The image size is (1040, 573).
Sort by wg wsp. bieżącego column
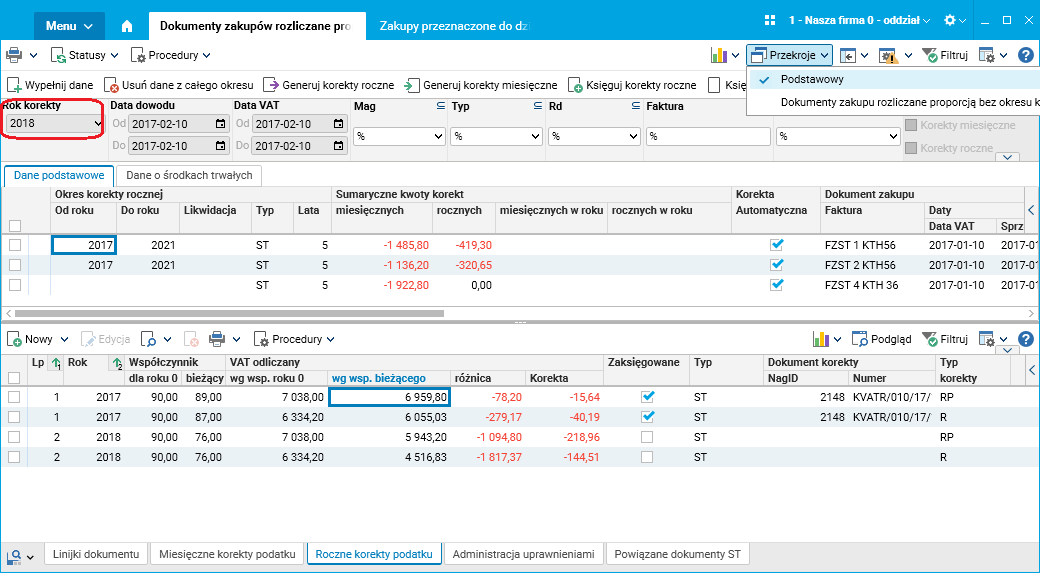[x=378, y=378]
